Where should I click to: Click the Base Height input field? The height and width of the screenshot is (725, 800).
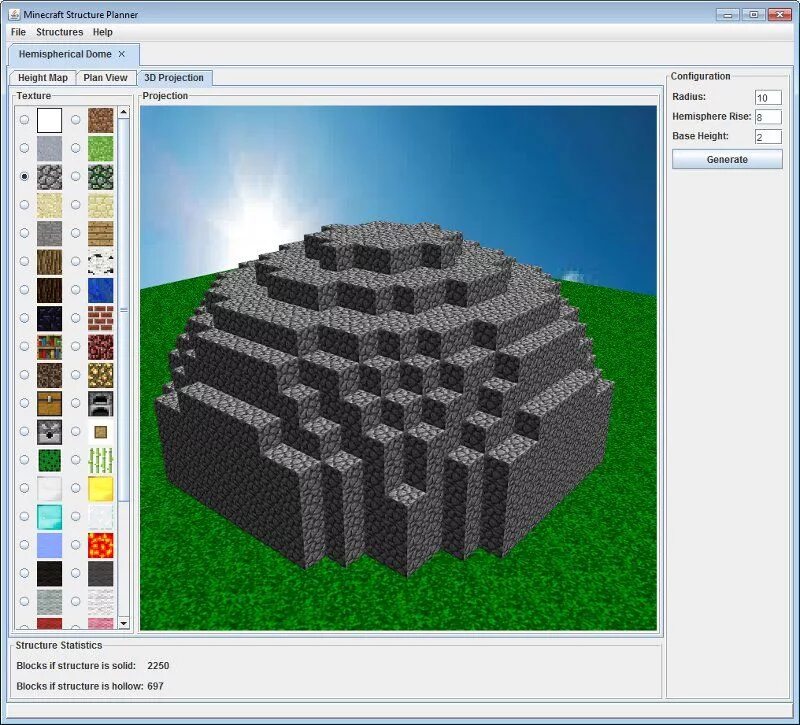pyautogui.click(x=768, y=137)
